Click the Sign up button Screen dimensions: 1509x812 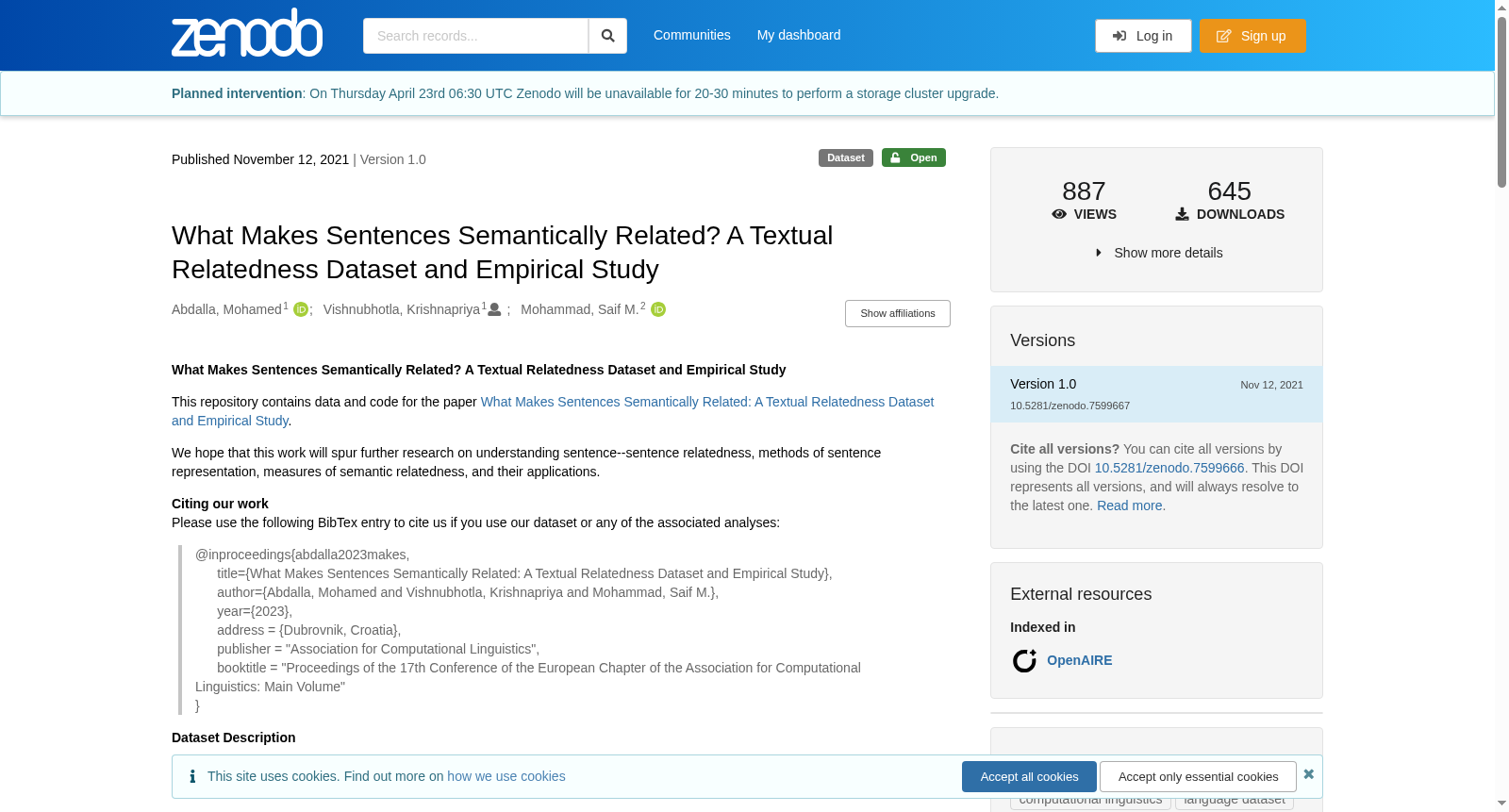tap(1252, 36)
